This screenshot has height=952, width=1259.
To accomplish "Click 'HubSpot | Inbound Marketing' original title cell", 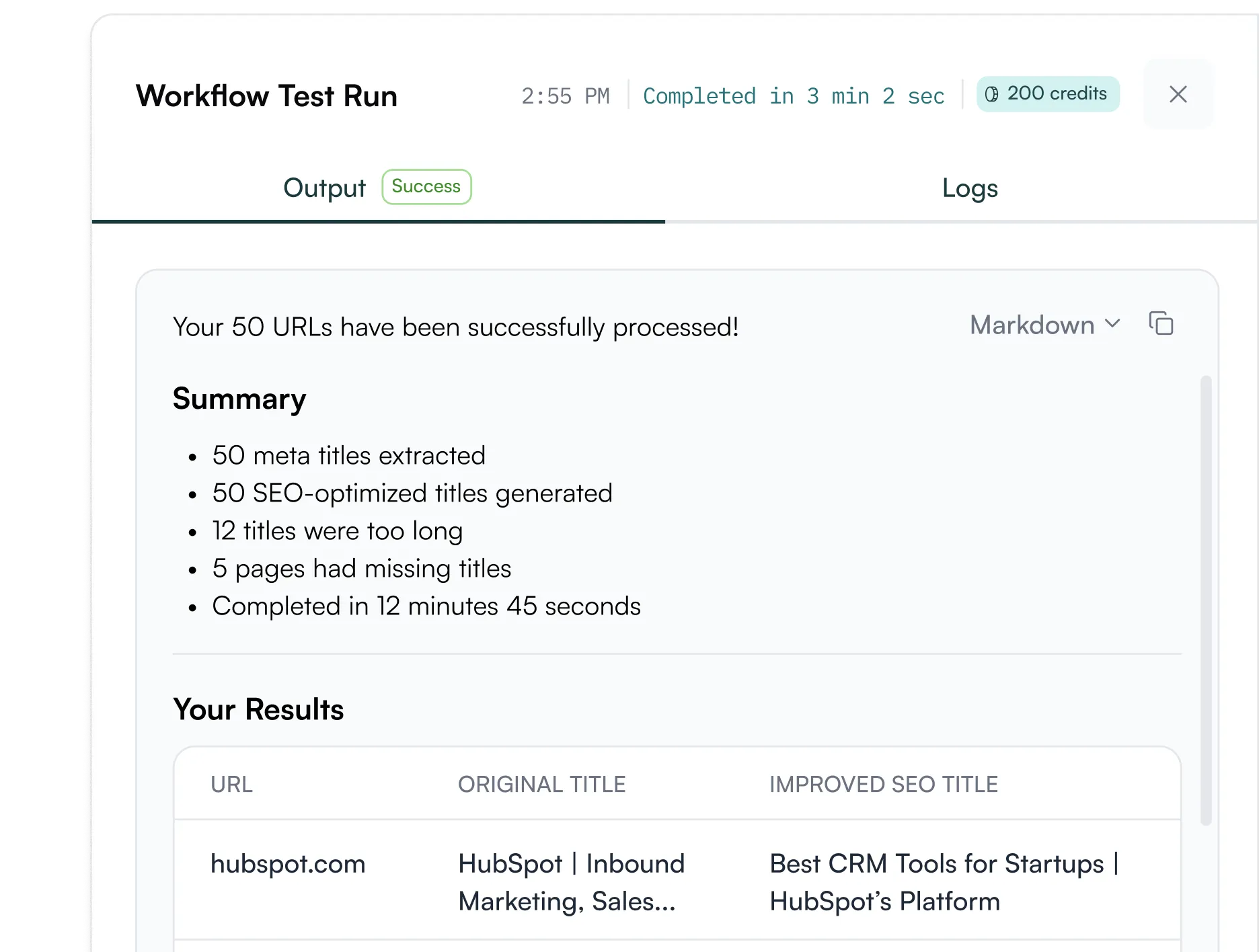I will pyautogui.click(x=572, y=882).
